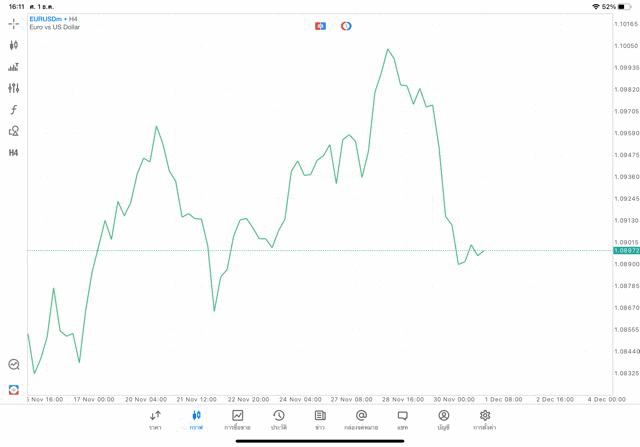Open the Mailbox (กล่องจดหมาย) tab
The image size is (640, 447).
(x=361, y=419)
